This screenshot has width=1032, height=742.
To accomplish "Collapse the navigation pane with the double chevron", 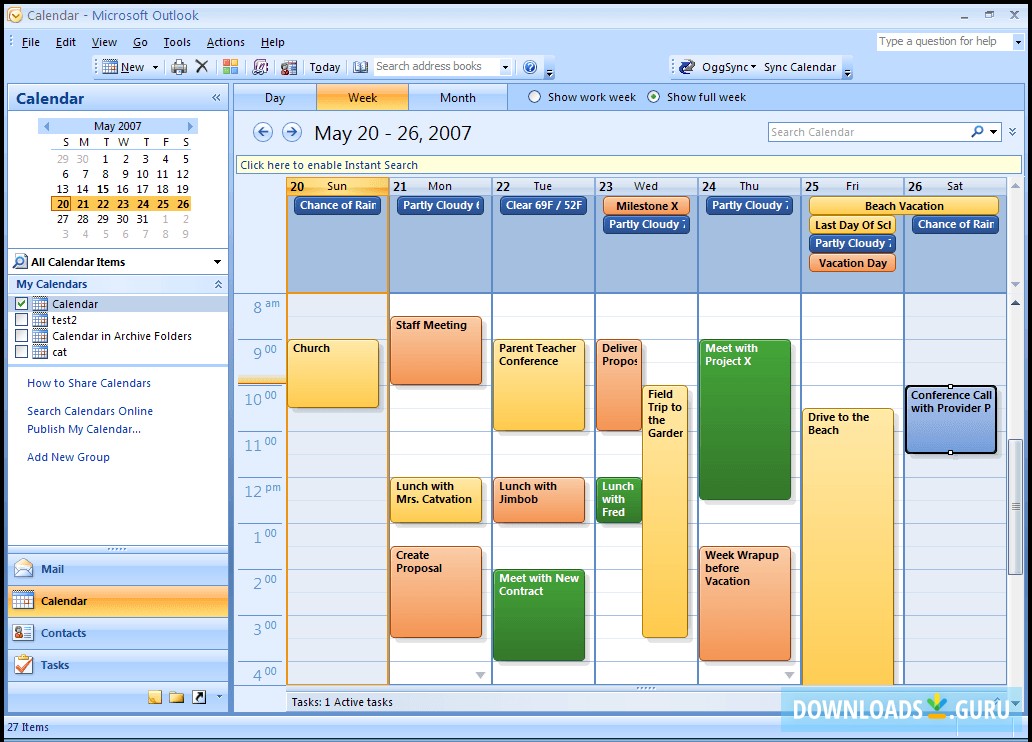I will coord(216,98).
